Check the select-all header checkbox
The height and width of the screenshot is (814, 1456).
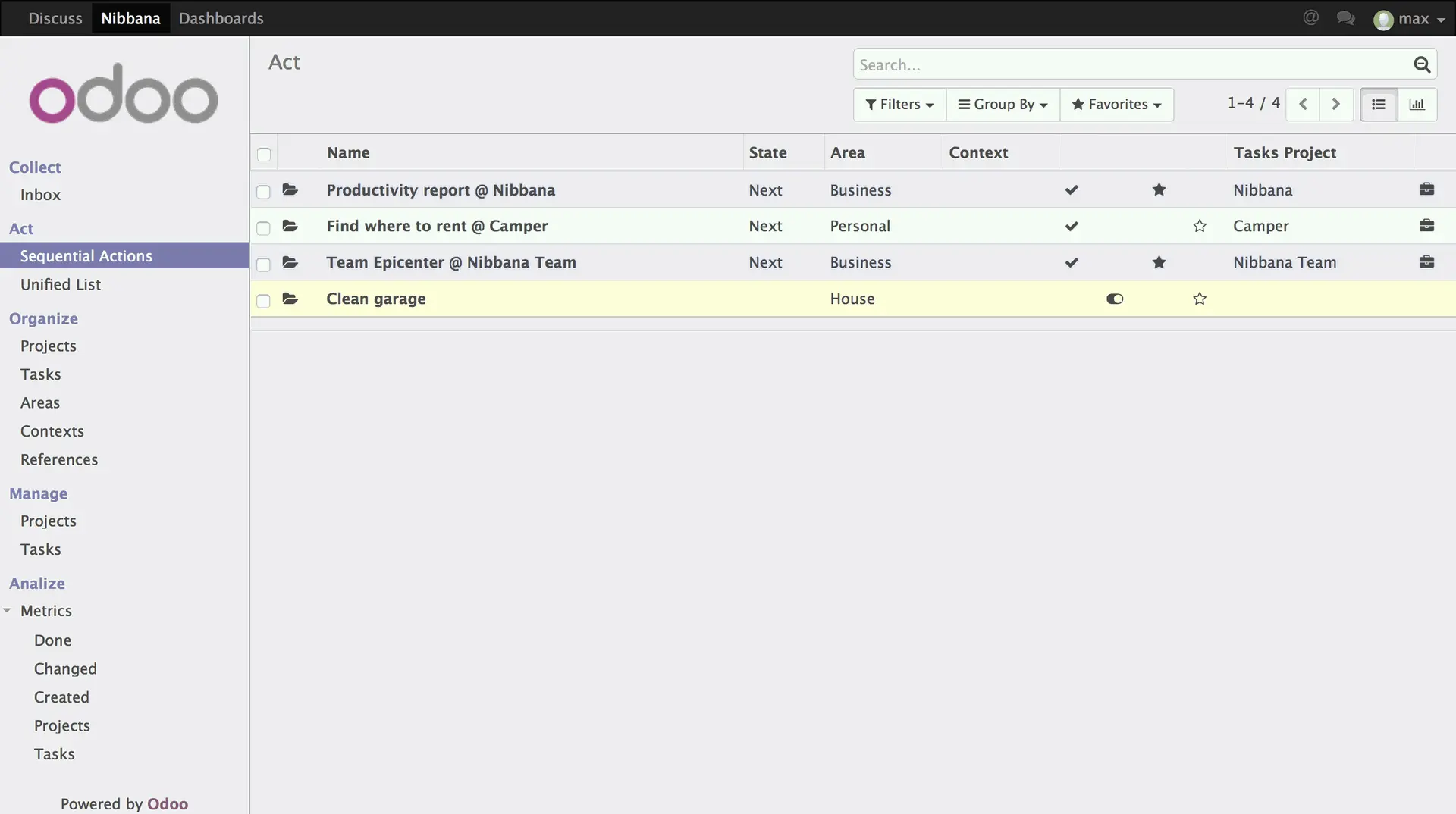(x=263, y=155)
